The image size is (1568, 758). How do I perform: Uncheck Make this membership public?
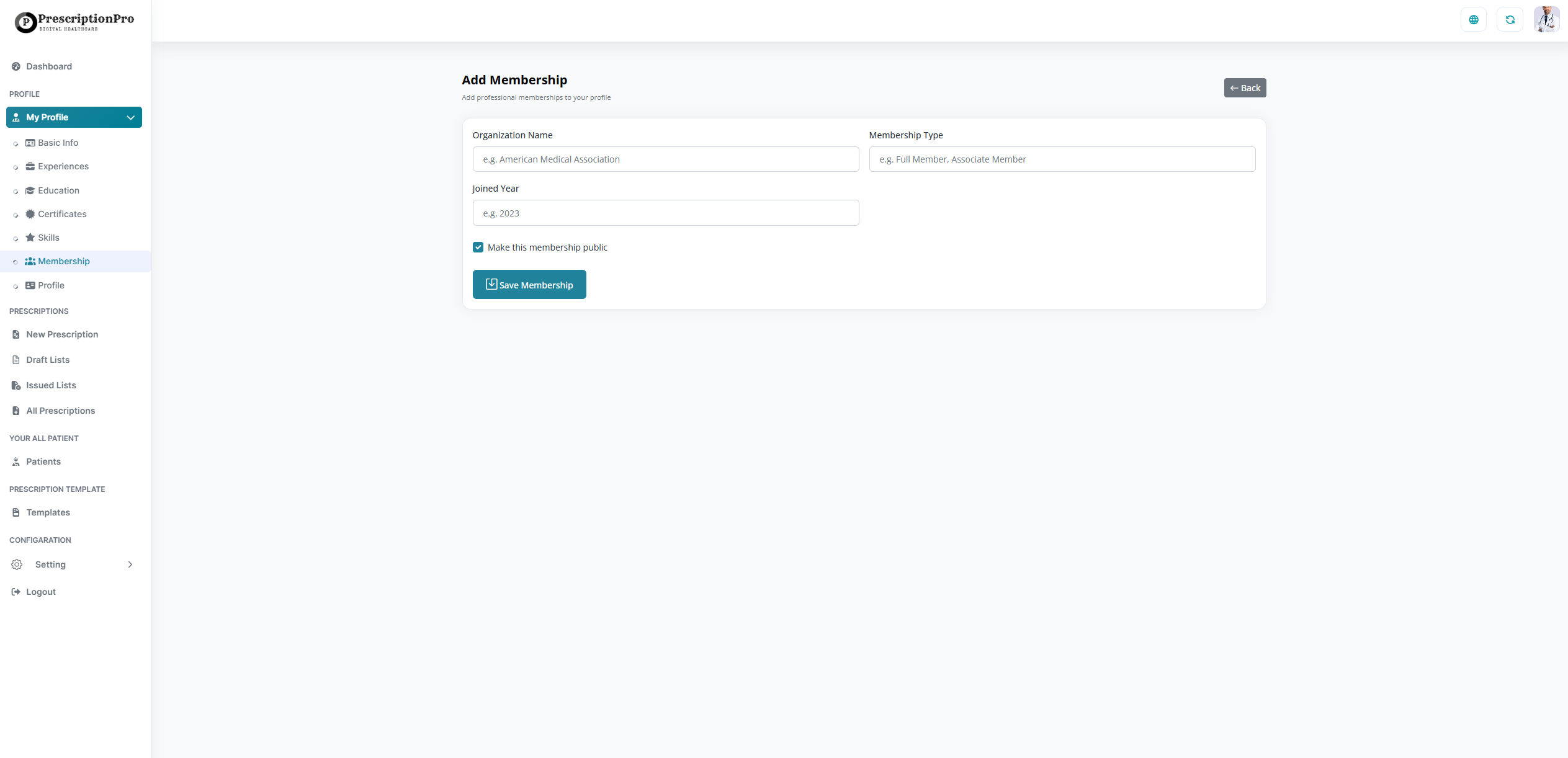click(x=478, y=247)
